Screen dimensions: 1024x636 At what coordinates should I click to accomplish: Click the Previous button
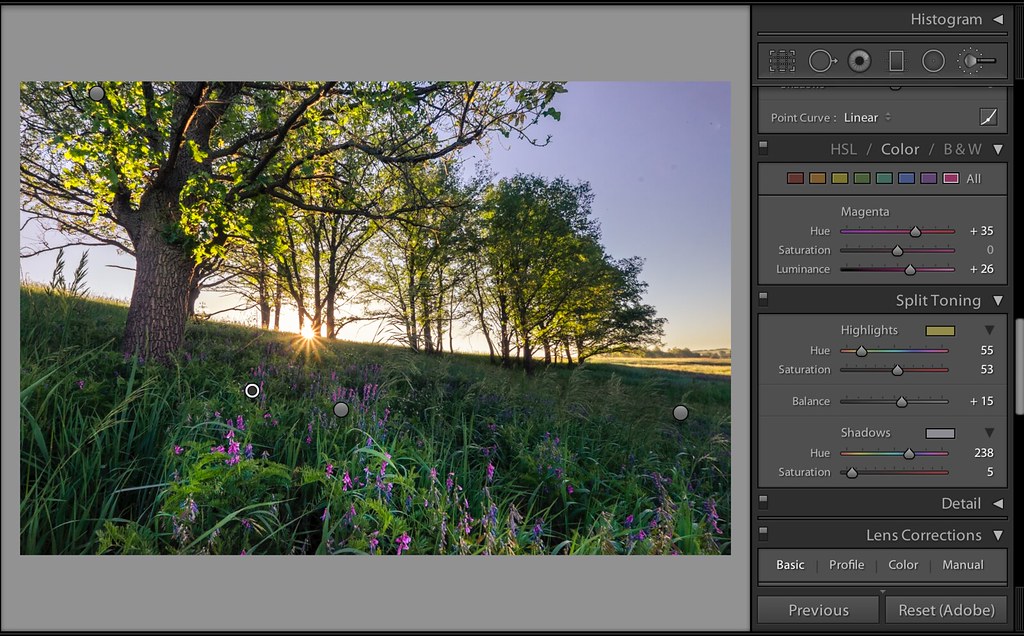click(817, 610)
